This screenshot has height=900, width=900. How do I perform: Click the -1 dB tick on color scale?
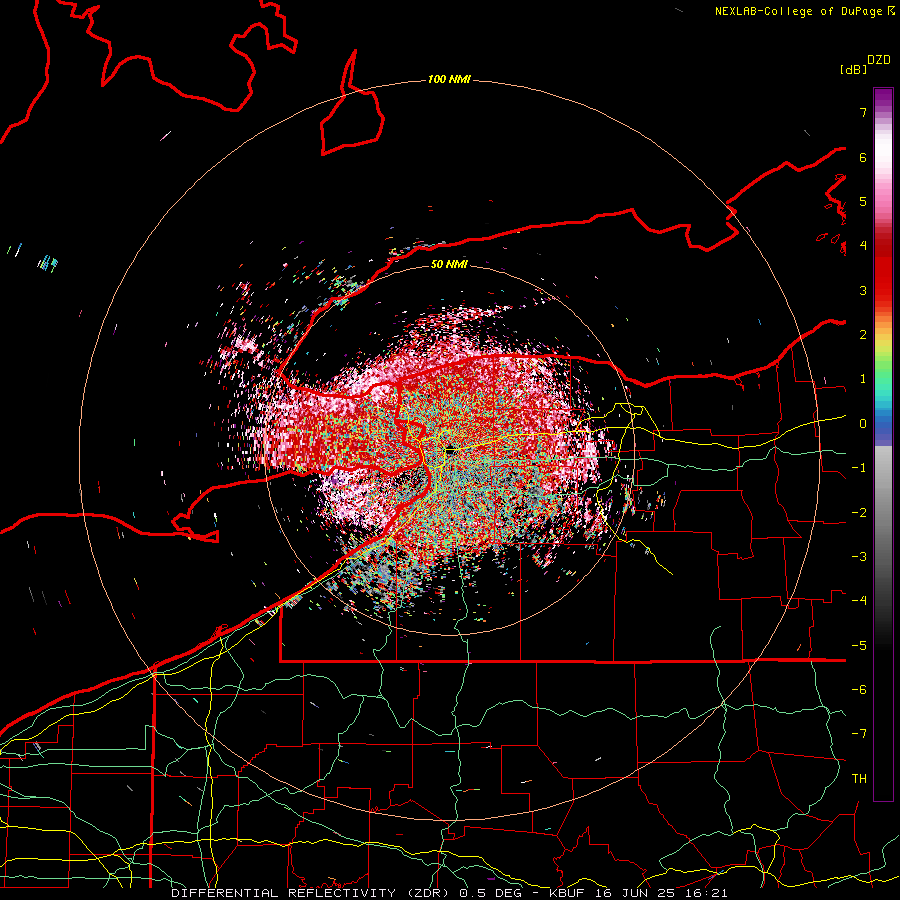[x=859, y=468]
